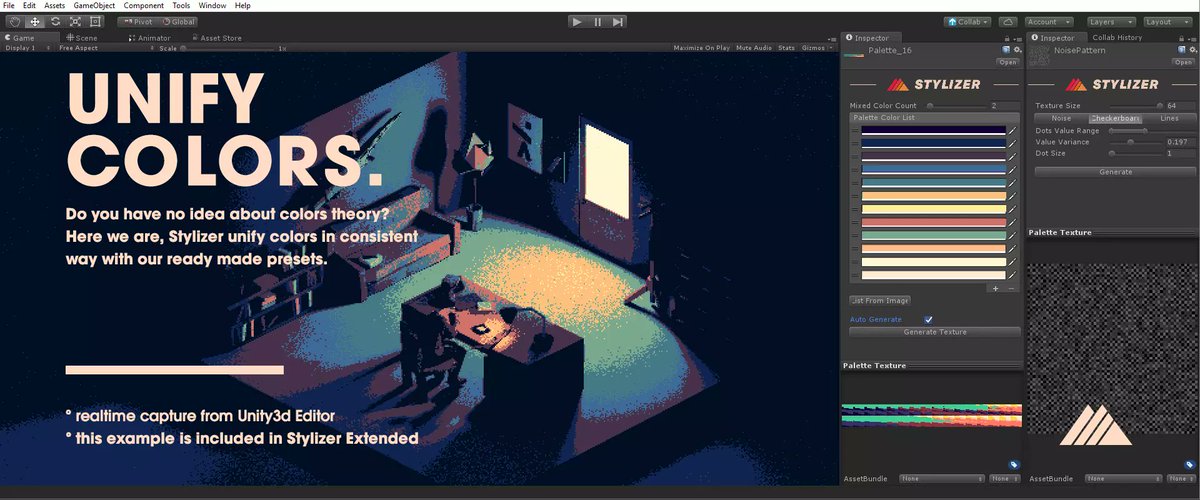The height and width of the screenshot is (500, 1200).
Task: Click the eyedropper for the second palette color
Action: coord(1012,143)
